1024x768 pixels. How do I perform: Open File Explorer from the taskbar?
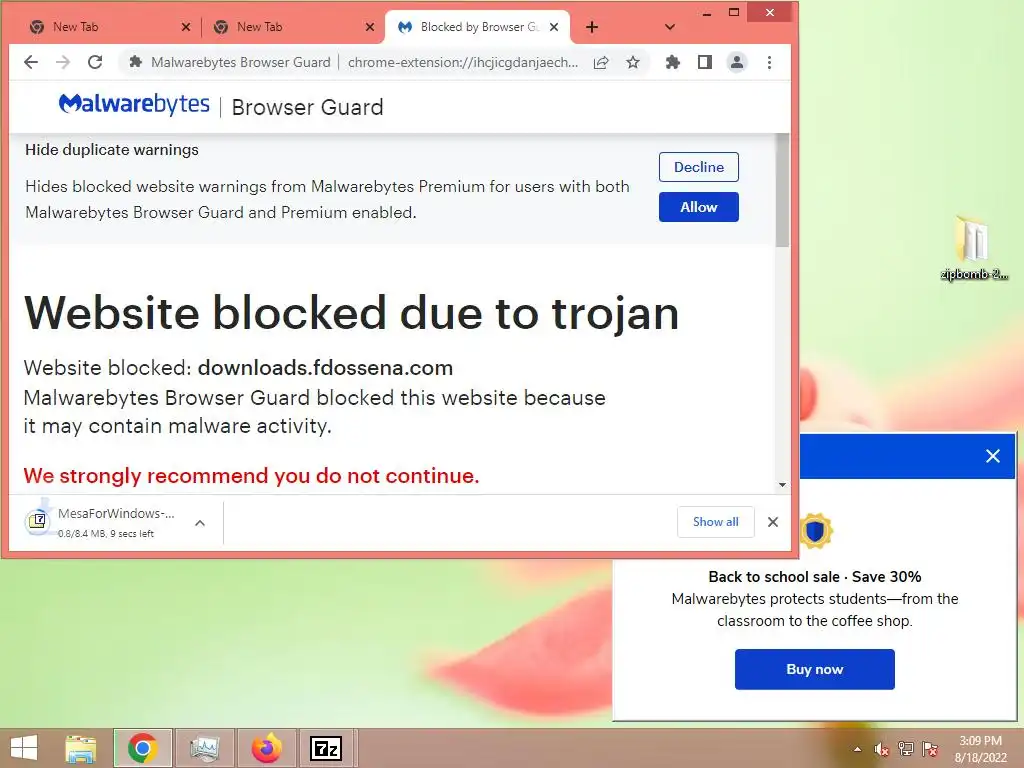(81, 748)
